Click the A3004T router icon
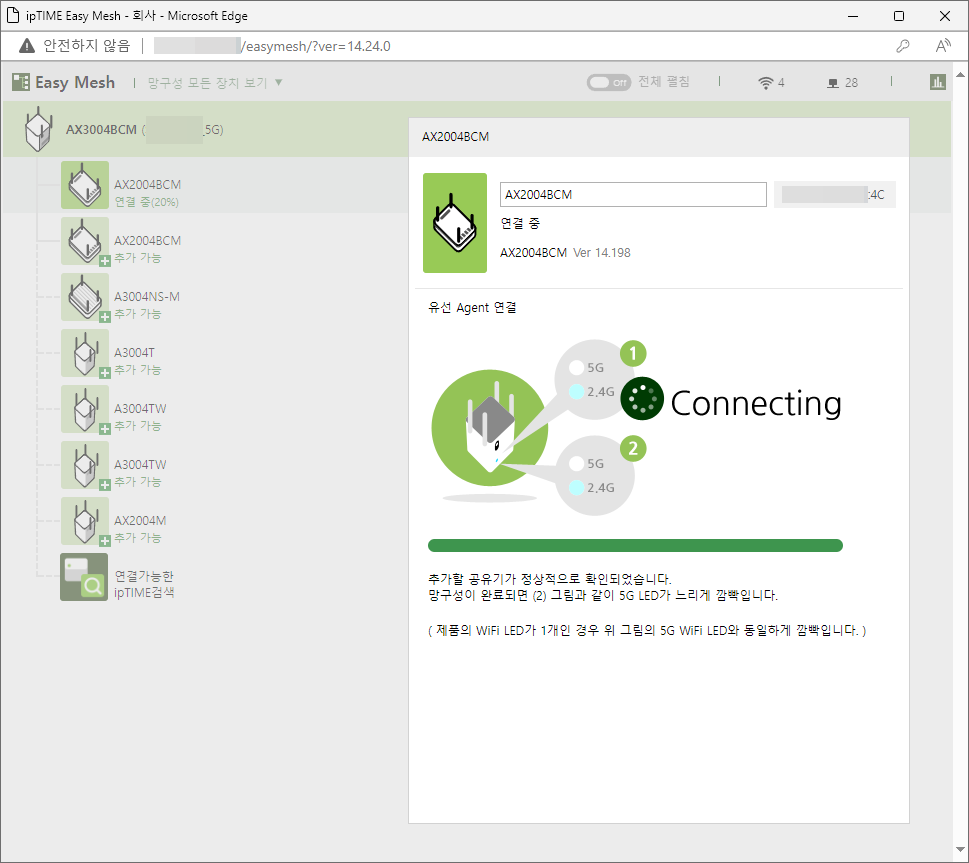The image size is (969, 863). pyautogui.click(x=85, y=353)
